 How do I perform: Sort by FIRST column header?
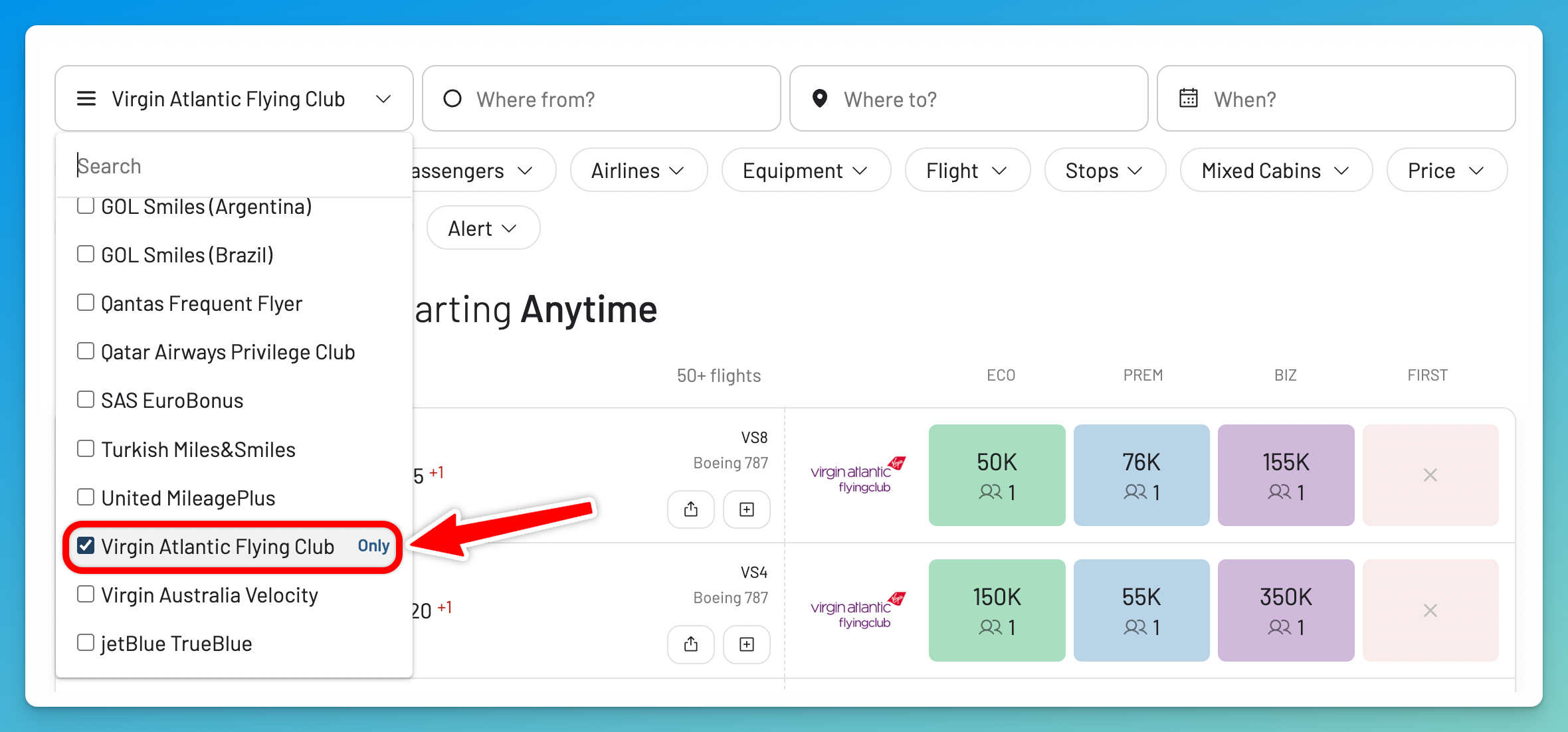coord(1427,375)
